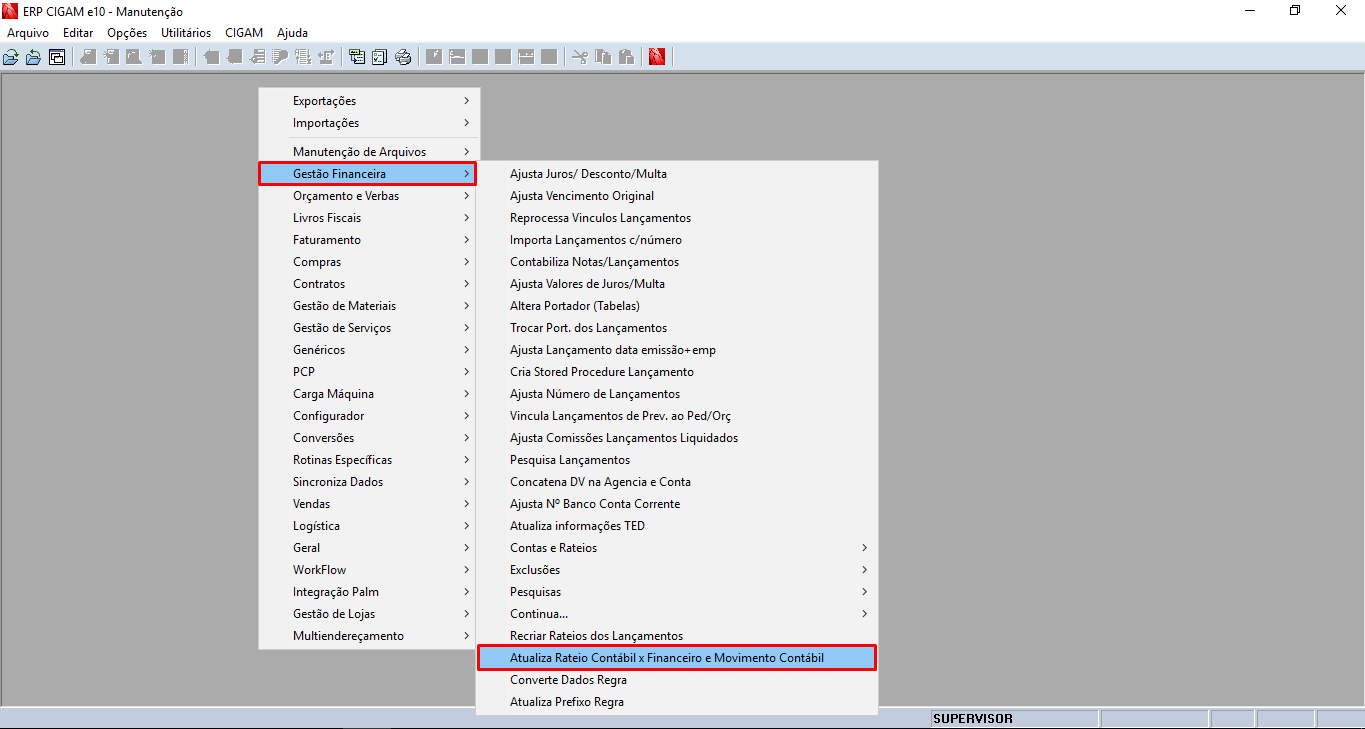1365x729 pixels.
Task: Select Ajusta Juros/ Desconto/Multa
Action: tap(677, 174)
